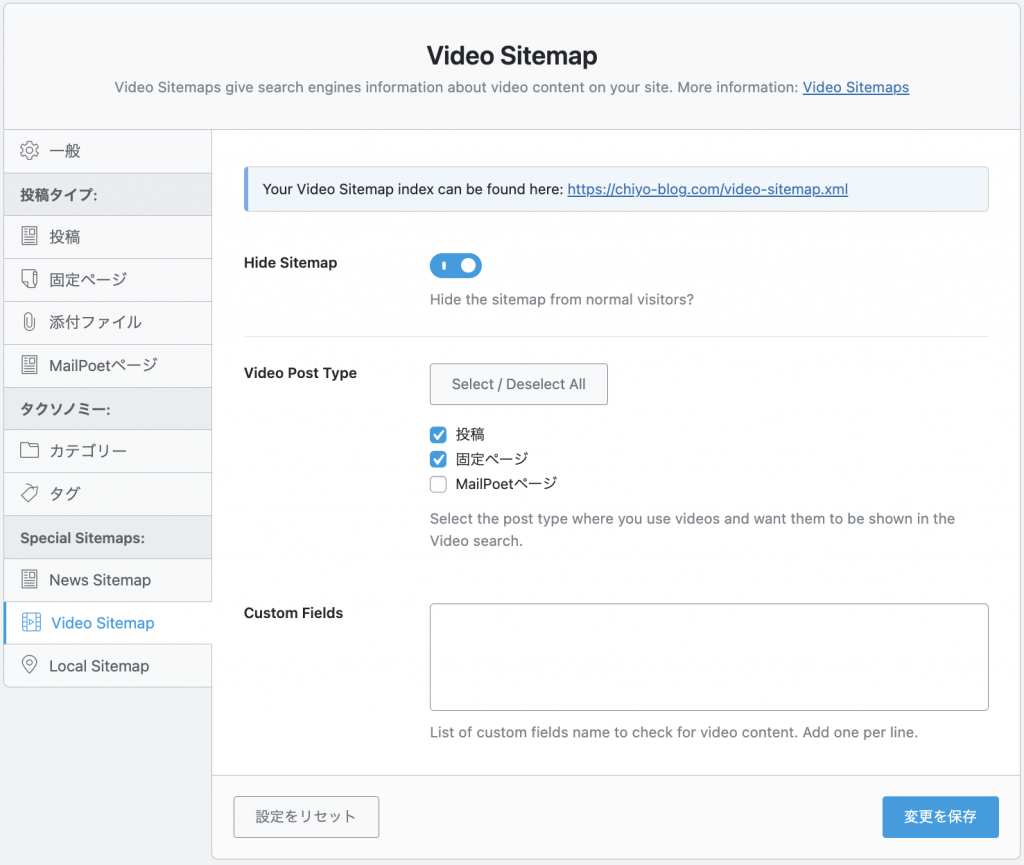Click the 投稿 checkbox label text
The height and width of the screenshot is (865, 1024).
[x=470, y=435]
